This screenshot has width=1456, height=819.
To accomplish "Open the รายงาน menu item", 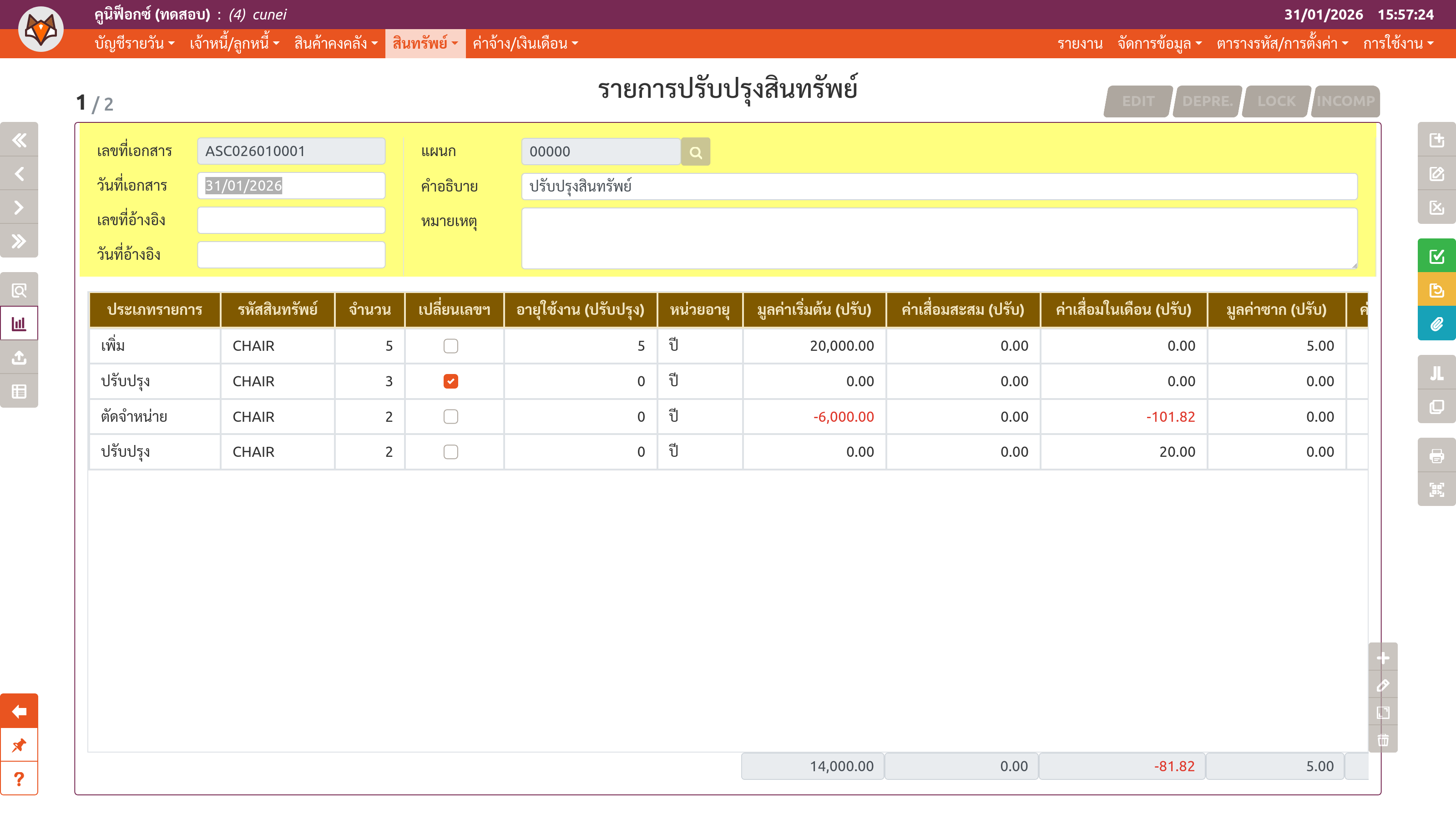I will click(1080, 44).
